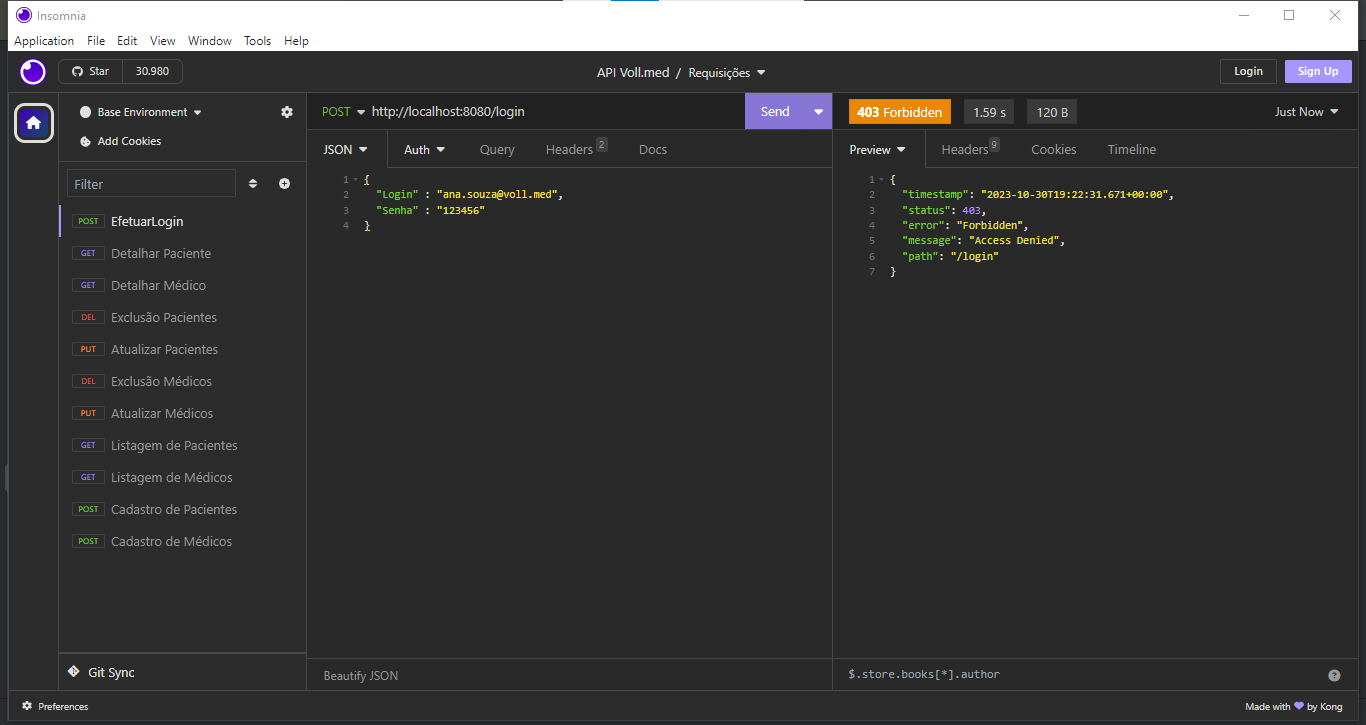The width and height of the screenshot is (1366, 725).
Task: Open the Application menu
Action: [x=44, y=41]
